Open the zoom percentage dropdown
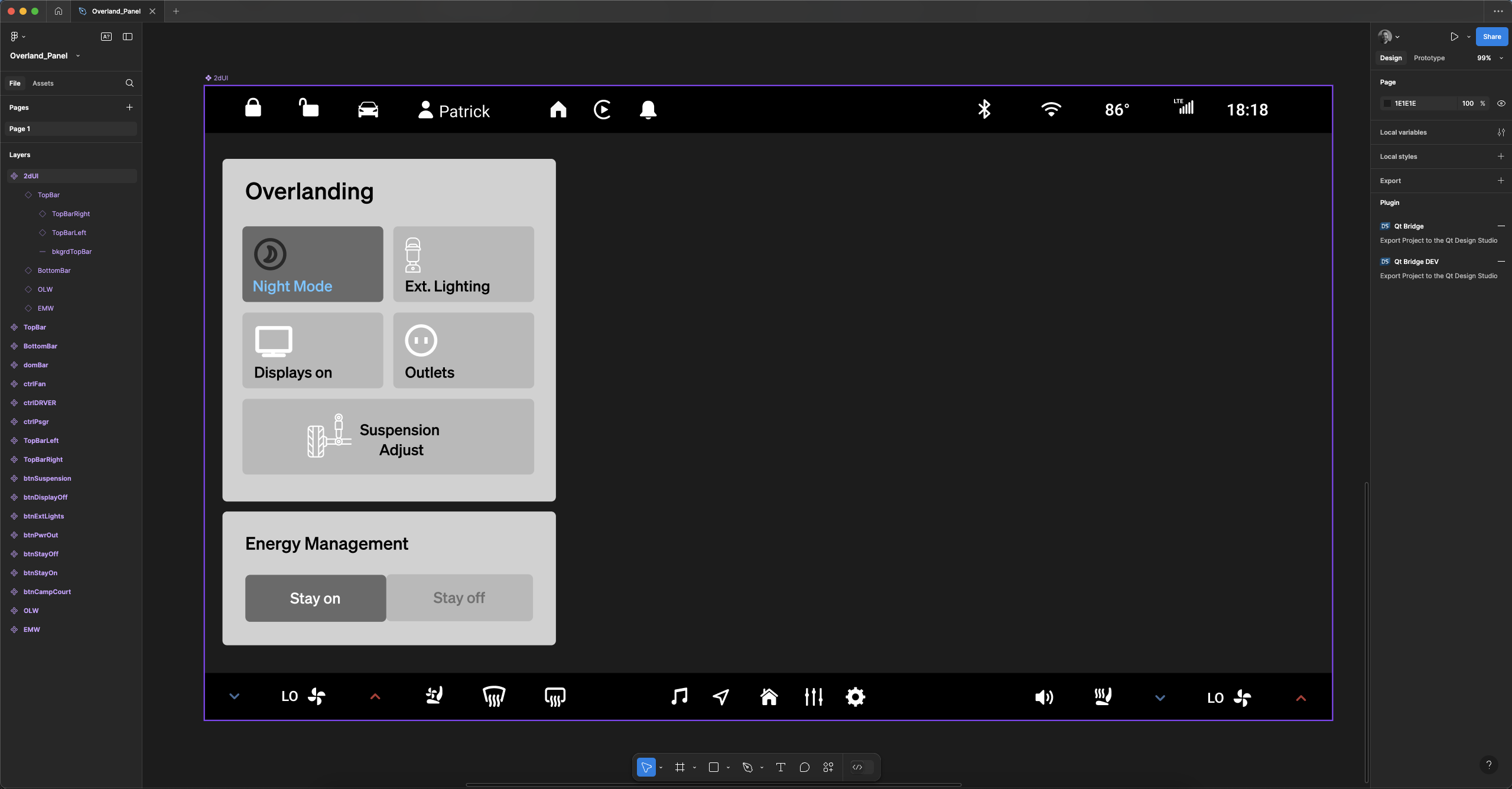Image resolution: width=1512 pixels, height=789 pixels. (1489, 58)
